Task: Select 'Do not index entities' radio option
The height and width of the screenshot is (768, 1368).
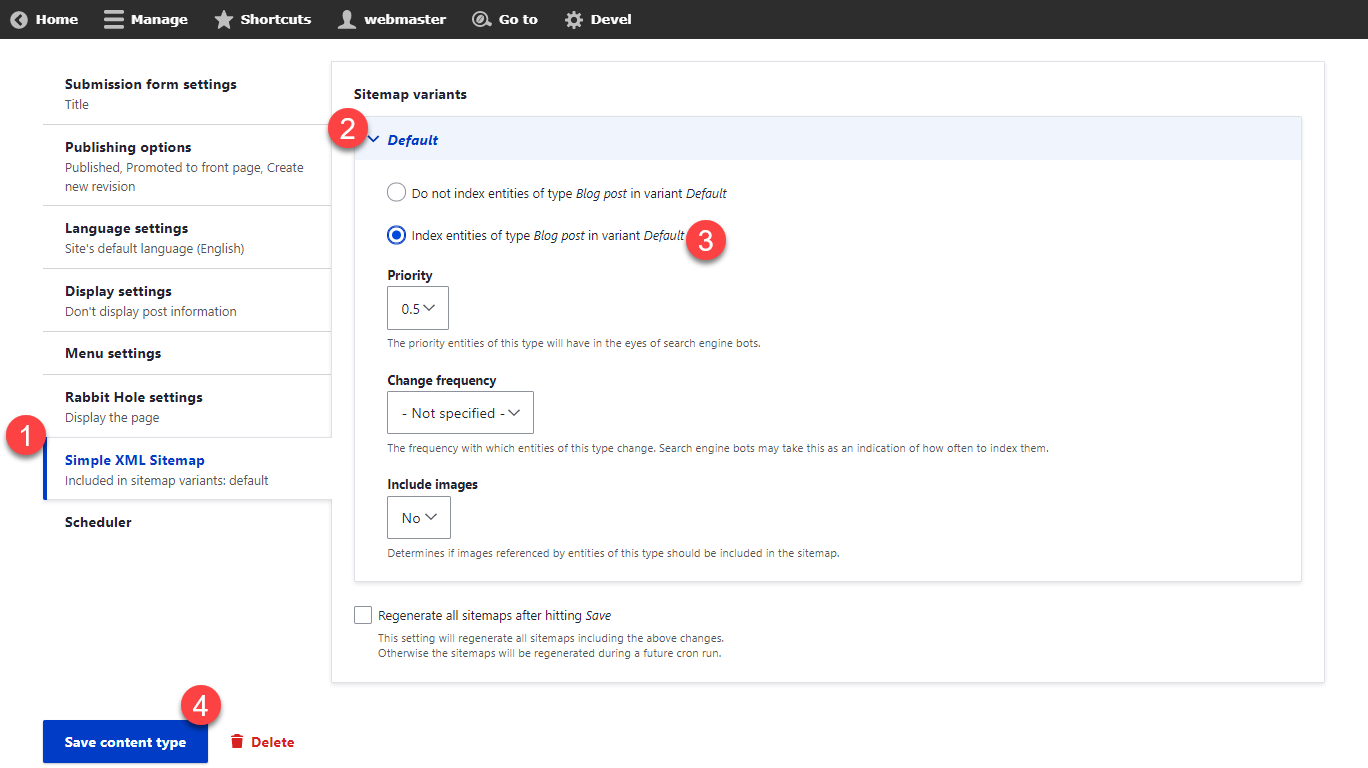Action: point(397,193)
